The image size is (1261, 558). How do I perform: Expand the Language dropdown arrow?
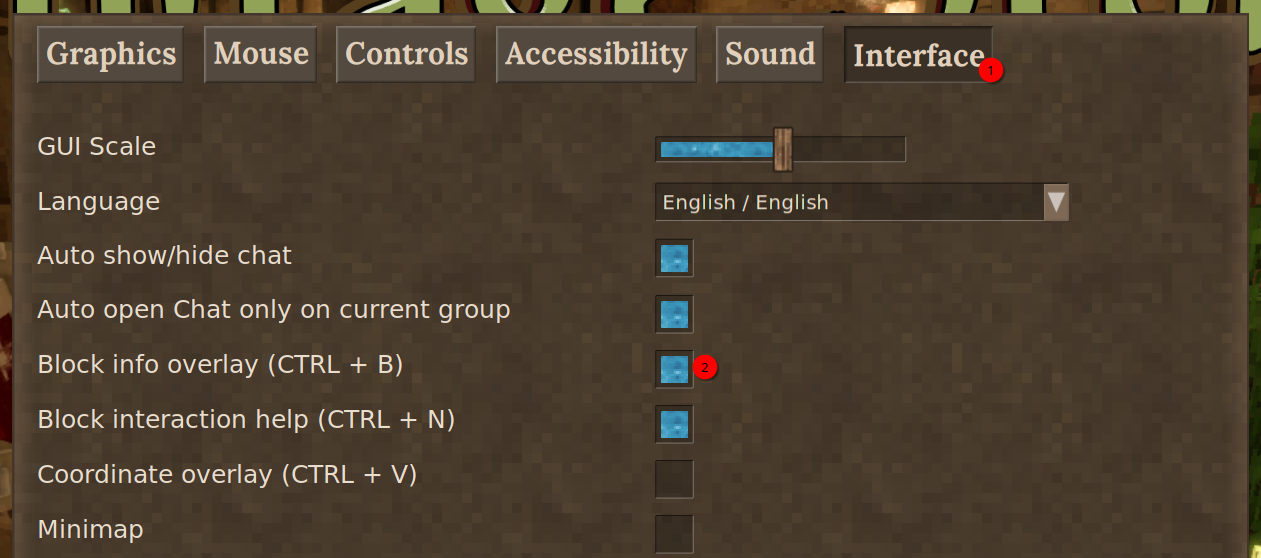coord(1056,202)
